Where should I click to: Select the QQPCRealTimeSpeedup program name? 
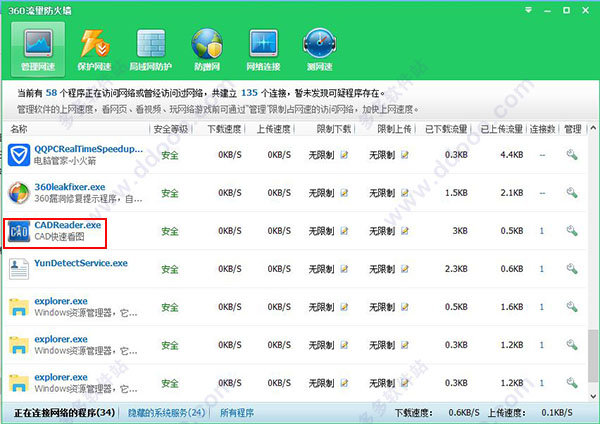pos(88,149)
